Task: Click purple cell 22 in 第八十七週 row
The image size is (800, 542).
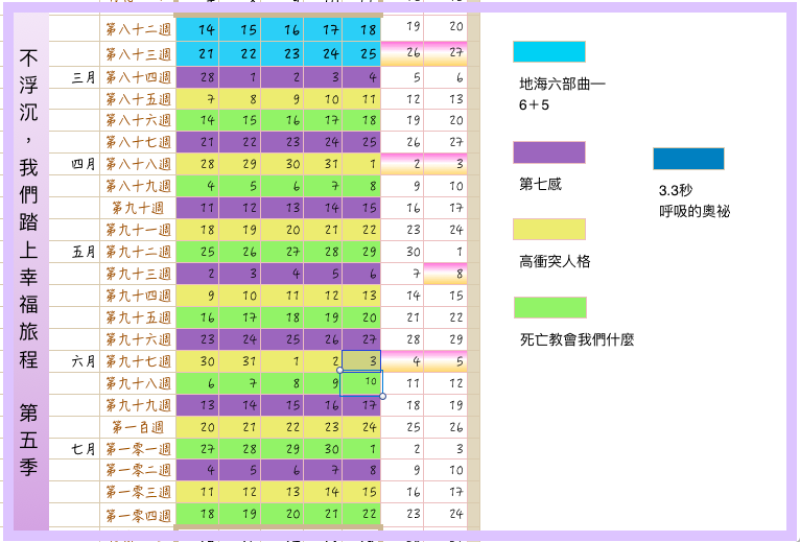Action: click(x=240, y=142)
